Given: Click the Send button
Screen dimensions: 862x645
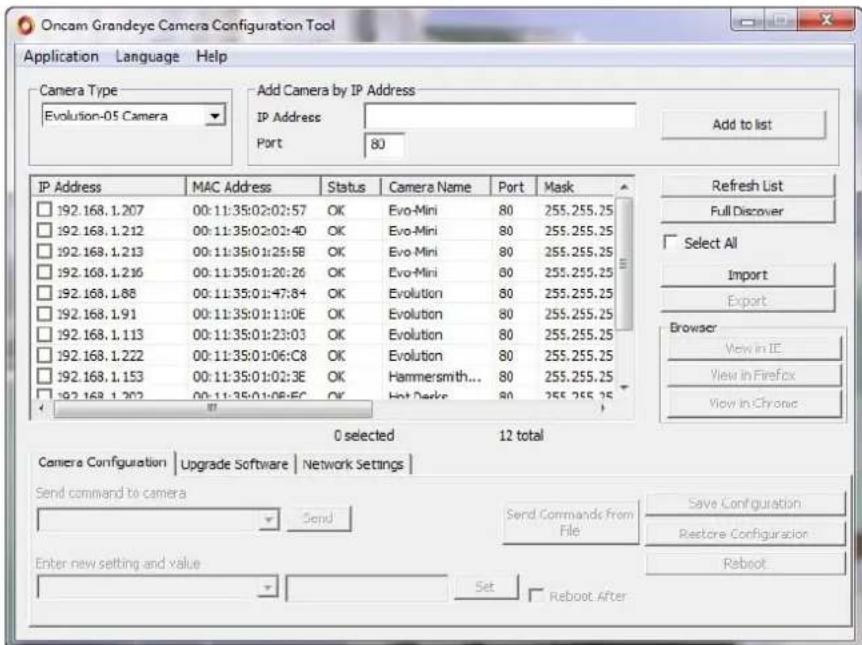Looking at the screenshot, I should point(318,519).
